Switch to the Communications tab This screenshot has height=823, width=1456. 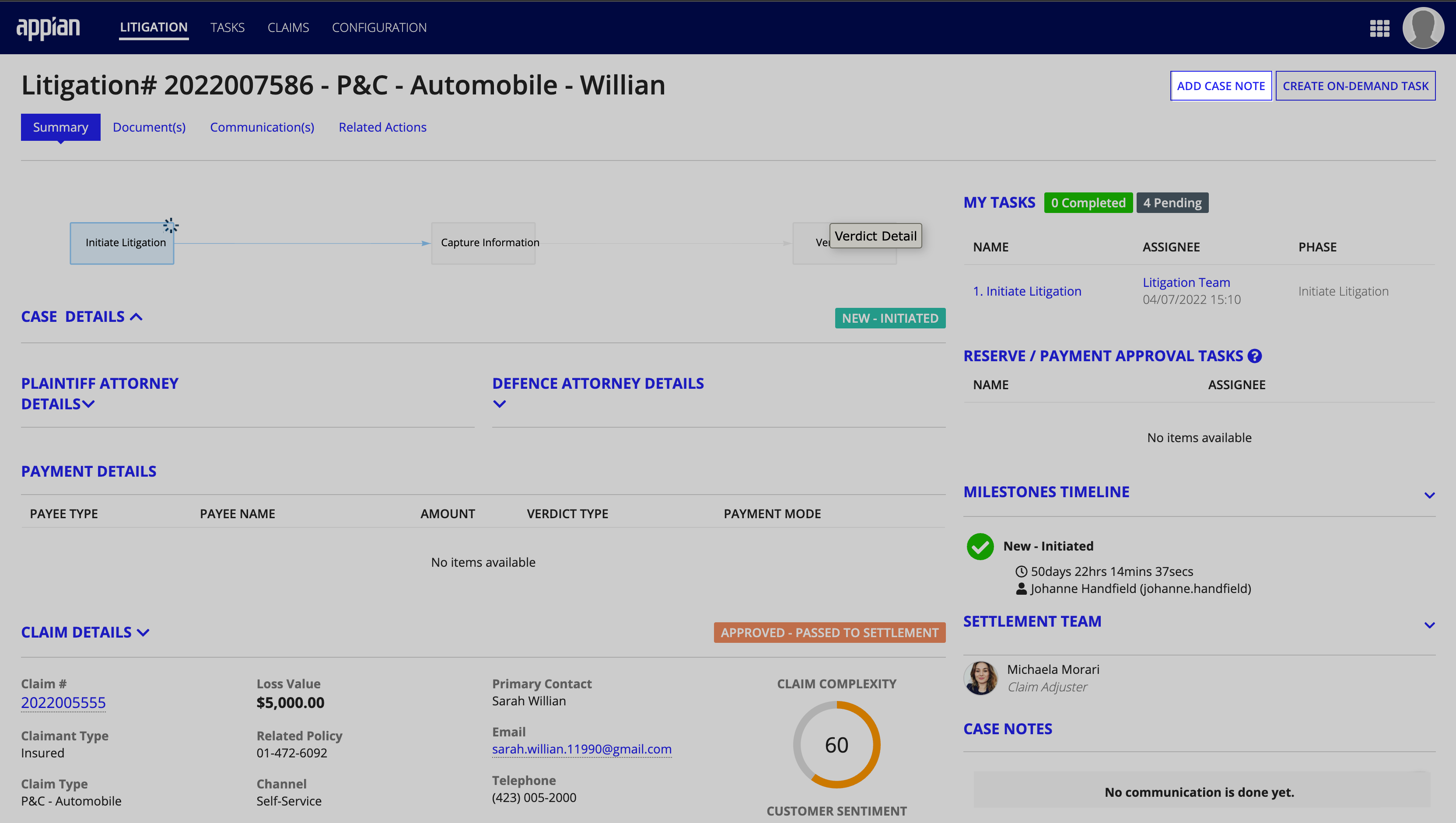tap(262, 127)
